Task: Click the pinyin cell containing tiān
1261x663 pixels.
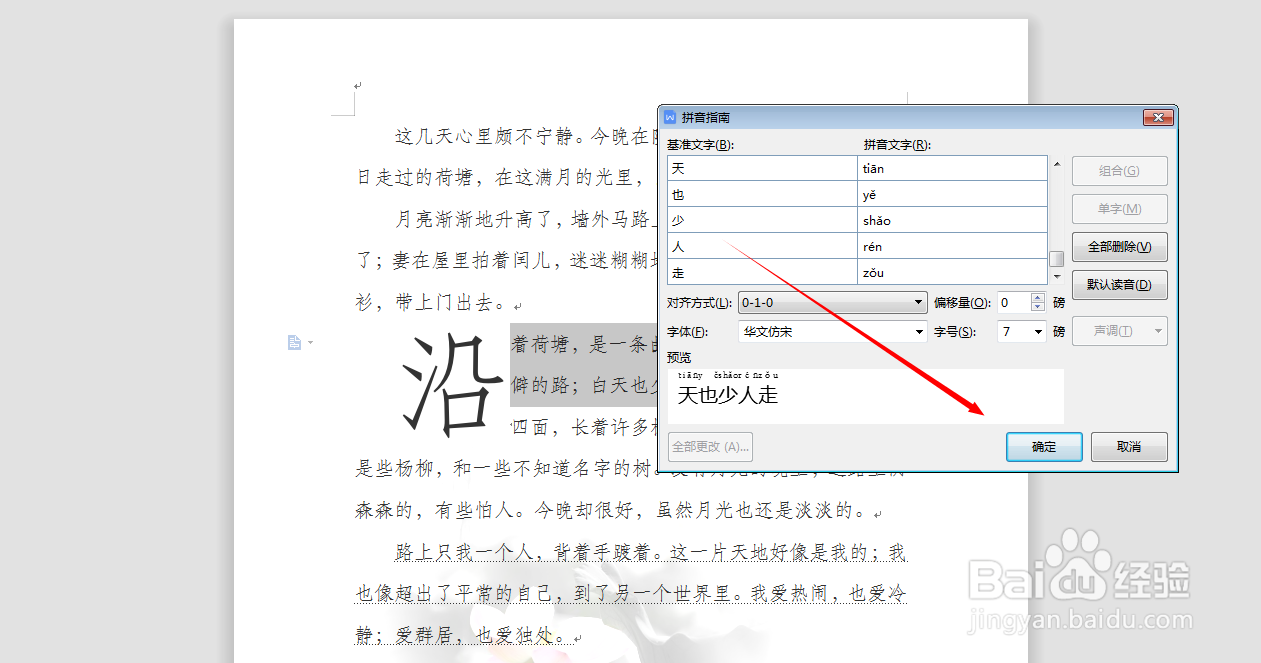Action: [x=950, y=167]
